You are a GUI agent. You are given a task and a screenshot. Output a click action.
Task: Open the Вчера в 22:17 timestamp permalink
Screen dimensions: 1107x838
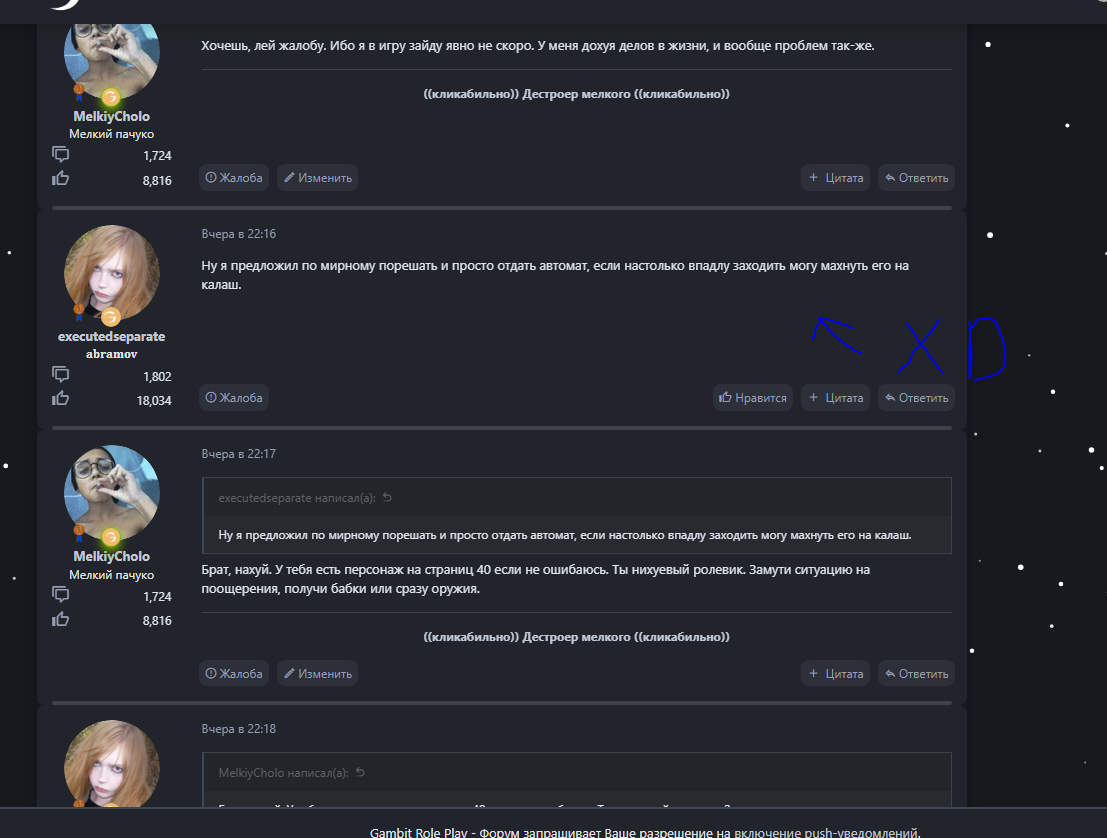tap(239, 454)
